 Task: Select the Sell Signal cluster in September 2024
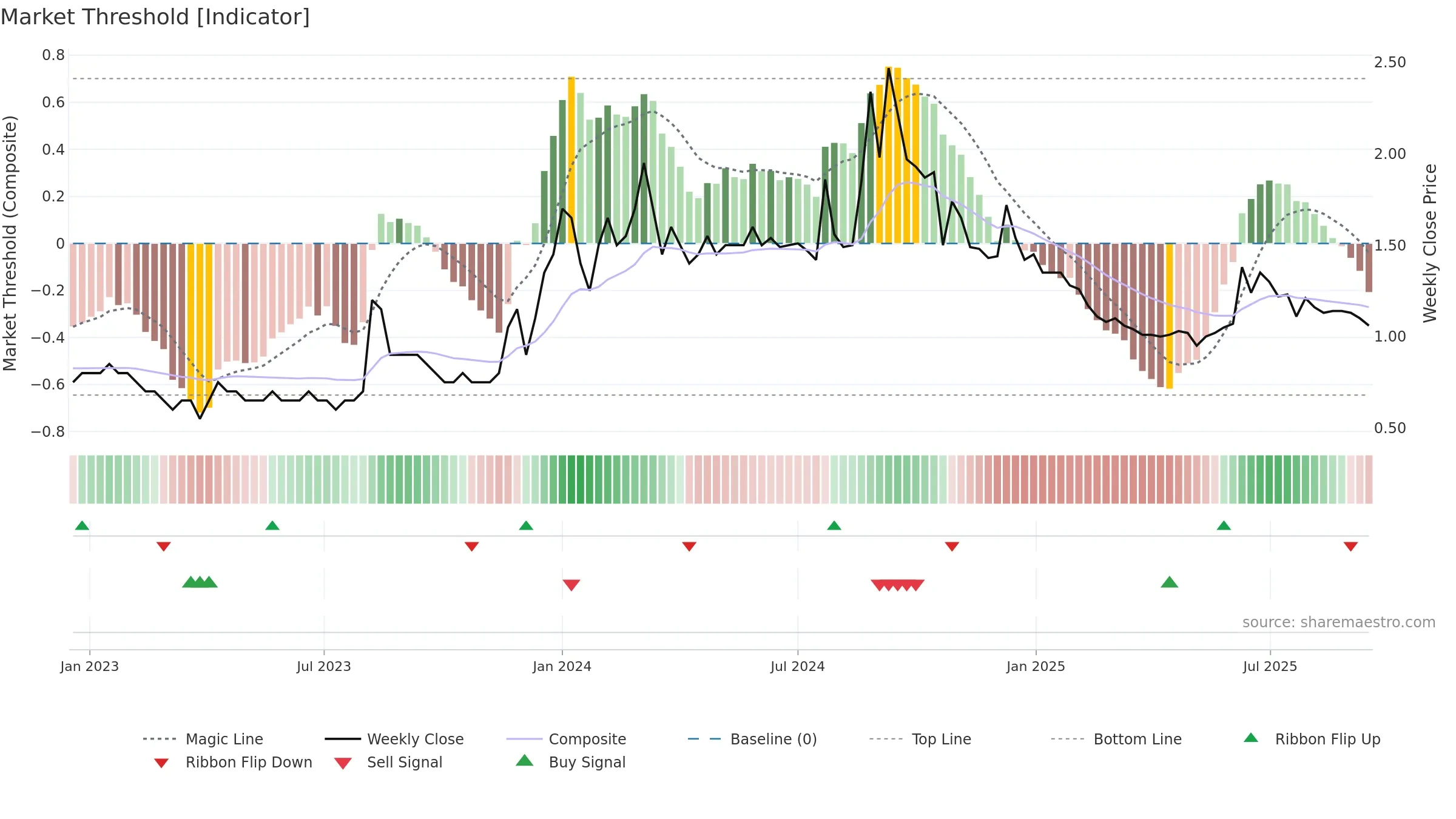coord(897,585)
